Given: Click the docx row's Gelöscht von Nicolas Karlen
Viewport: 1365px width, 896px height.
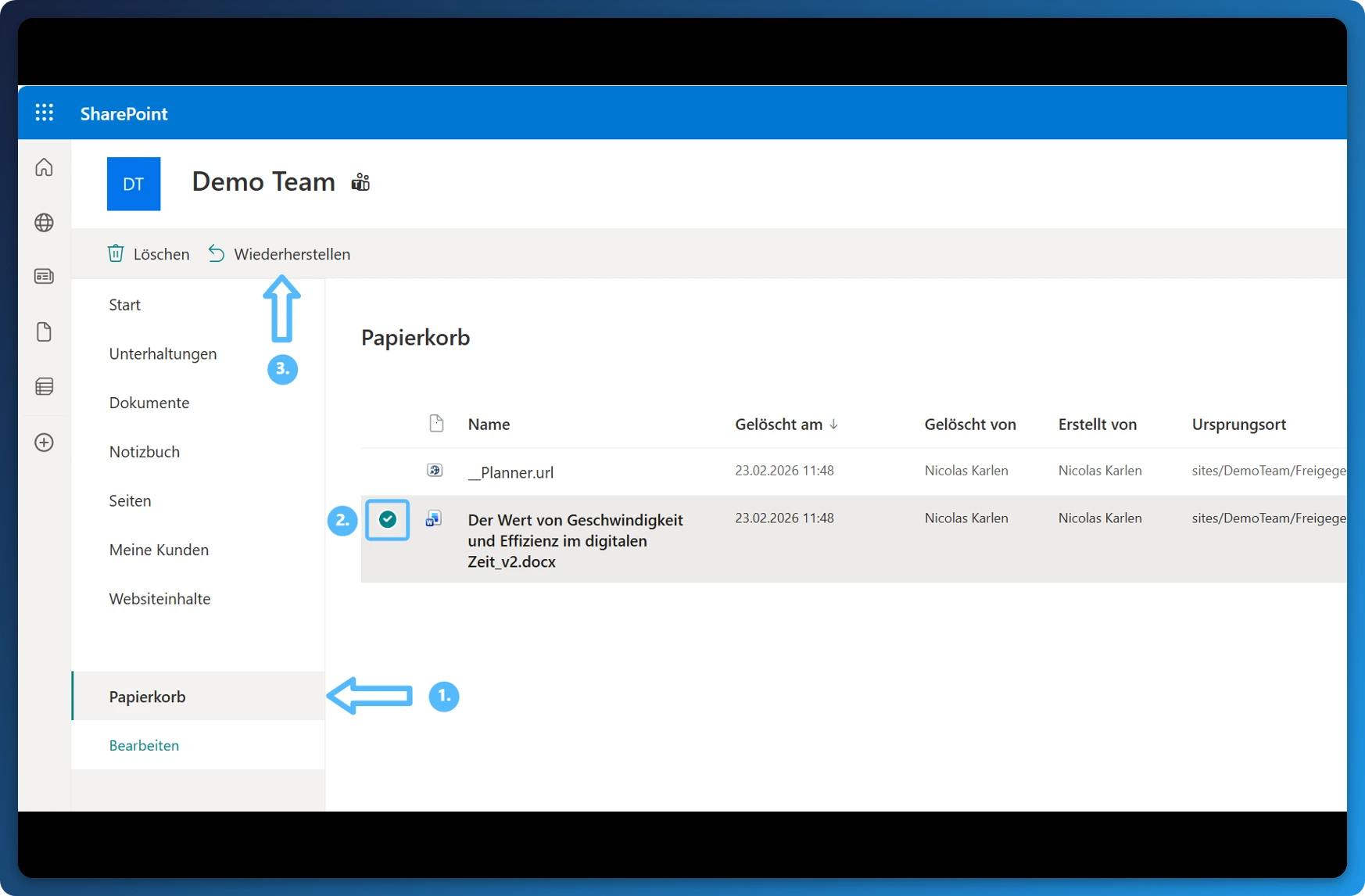Looking at the screenshot, I should [966, 518].
